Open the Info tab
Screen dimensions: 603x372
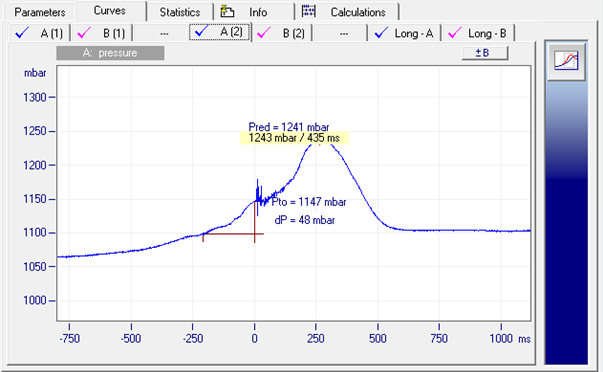[254, 12]
